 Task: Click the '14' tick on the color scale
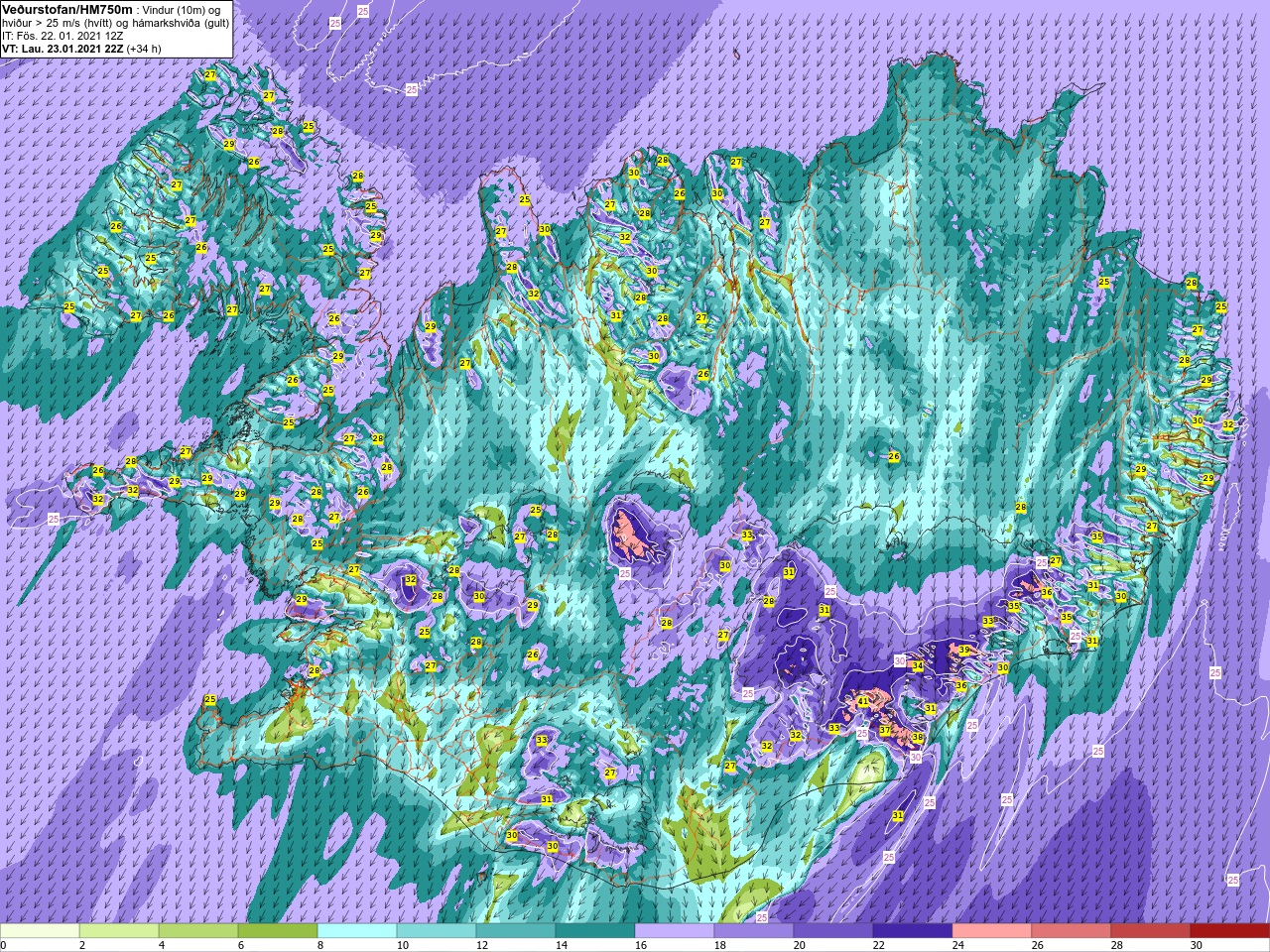pyautogui.click(x=562, y=945)
